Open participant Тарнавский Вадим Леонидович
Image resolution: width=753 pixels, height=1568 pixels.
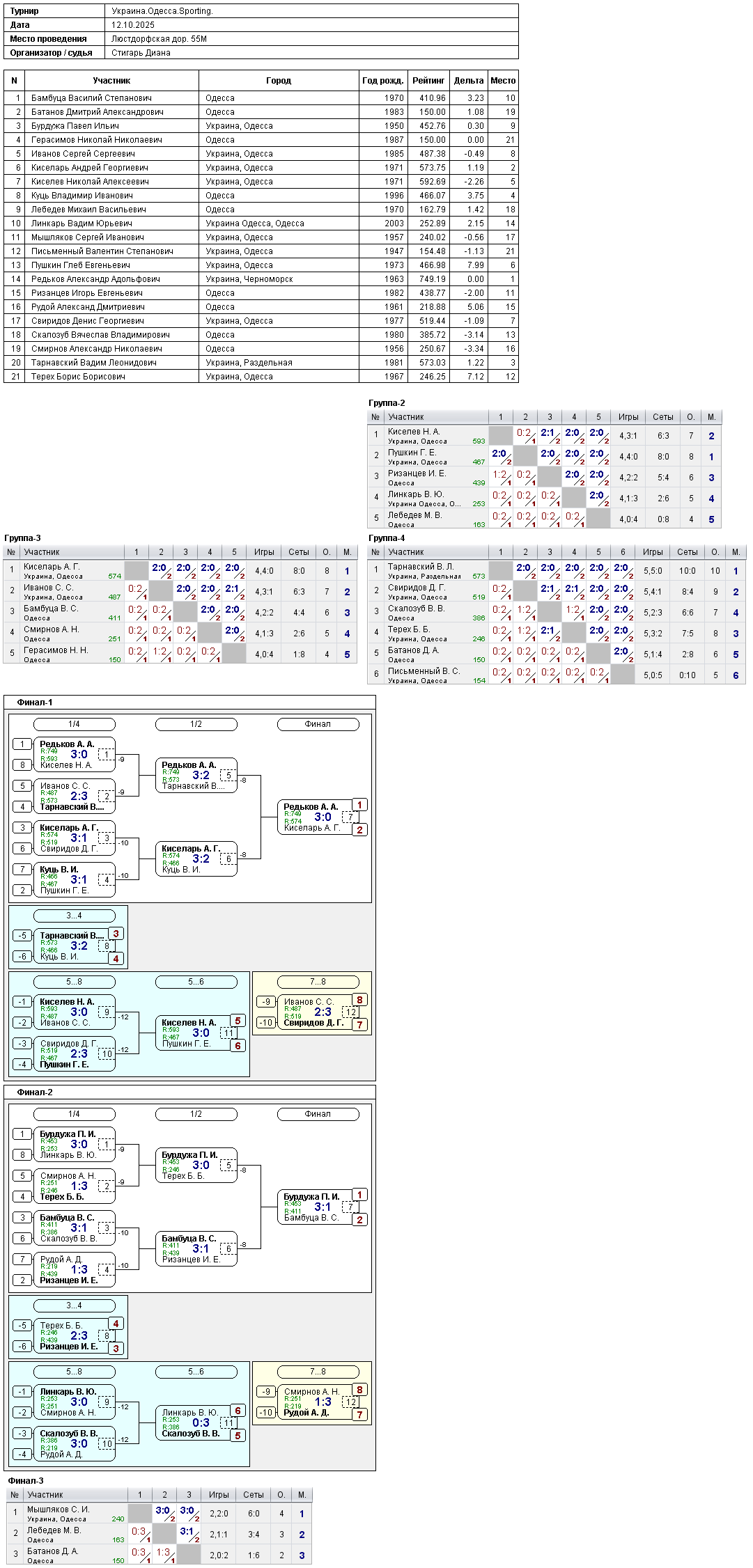[94, 363]
